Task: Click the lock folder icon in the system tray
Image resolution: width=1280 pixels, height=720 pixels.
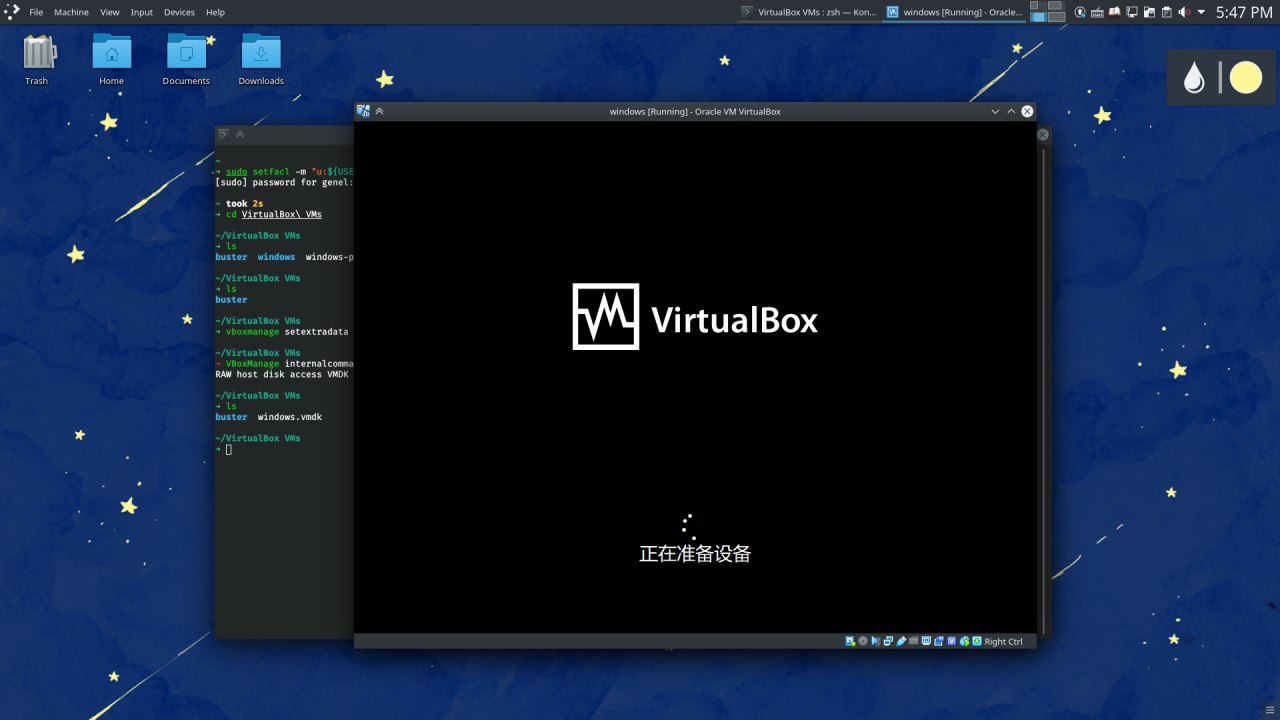Action: (x=1148, y=12)
